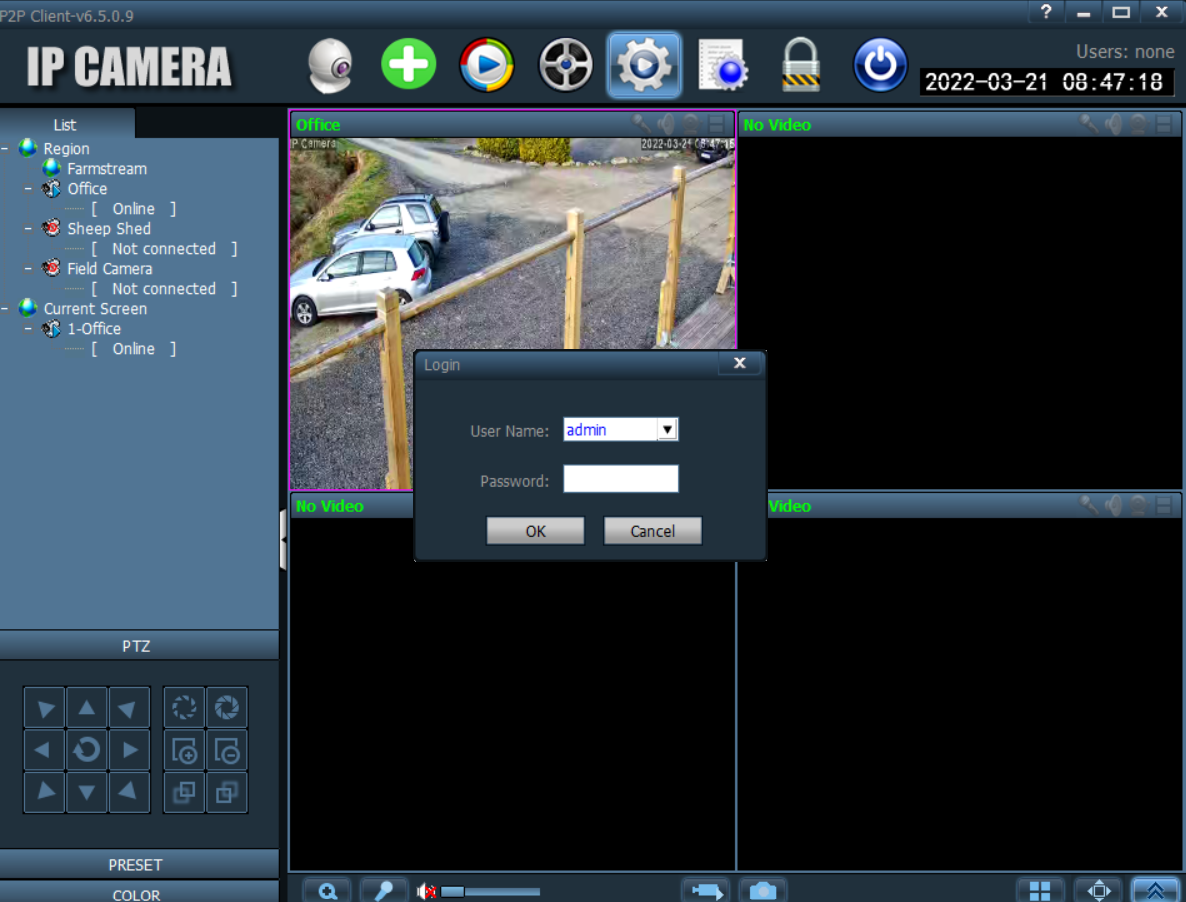Collapse the 1-Office tree node

point(28,329)
